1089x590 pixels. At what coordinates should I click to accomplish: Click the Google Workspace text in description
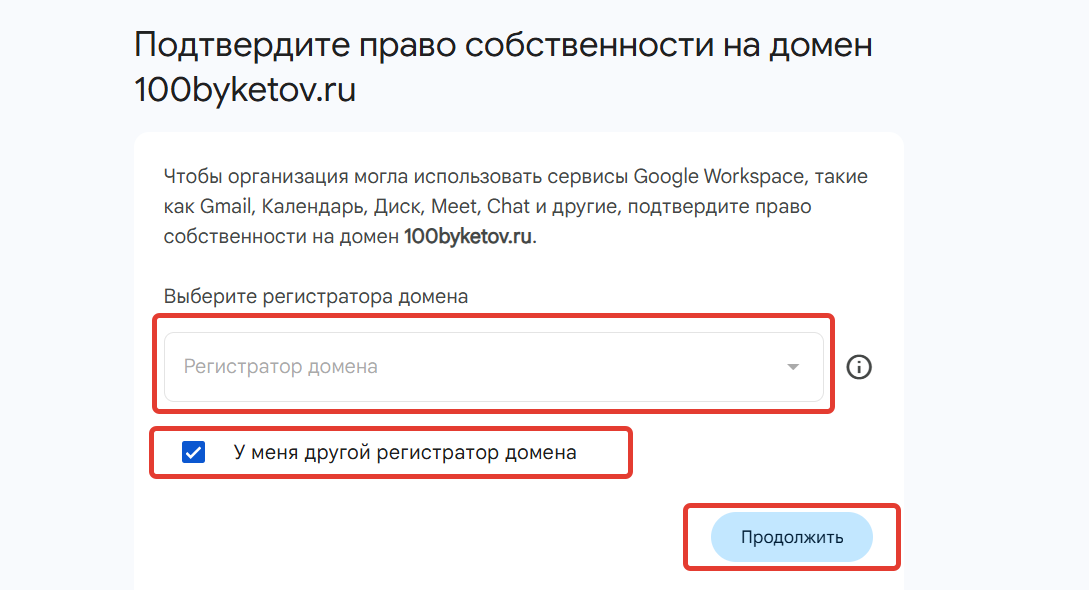tap(719, 176)
